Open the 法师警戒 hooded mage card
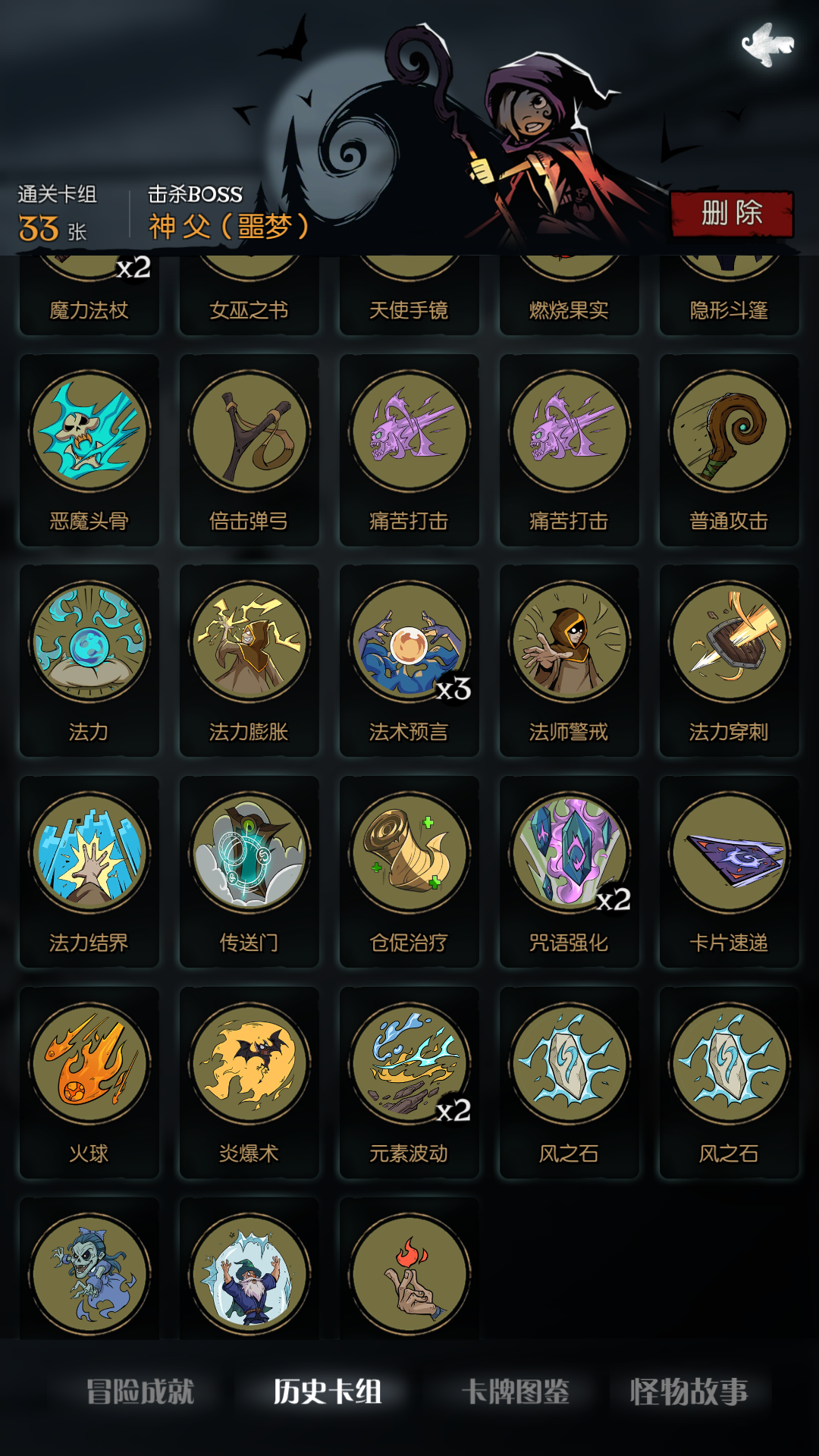Image resolution: width=819 pixels, height=1456 pixels. (569, 661)
